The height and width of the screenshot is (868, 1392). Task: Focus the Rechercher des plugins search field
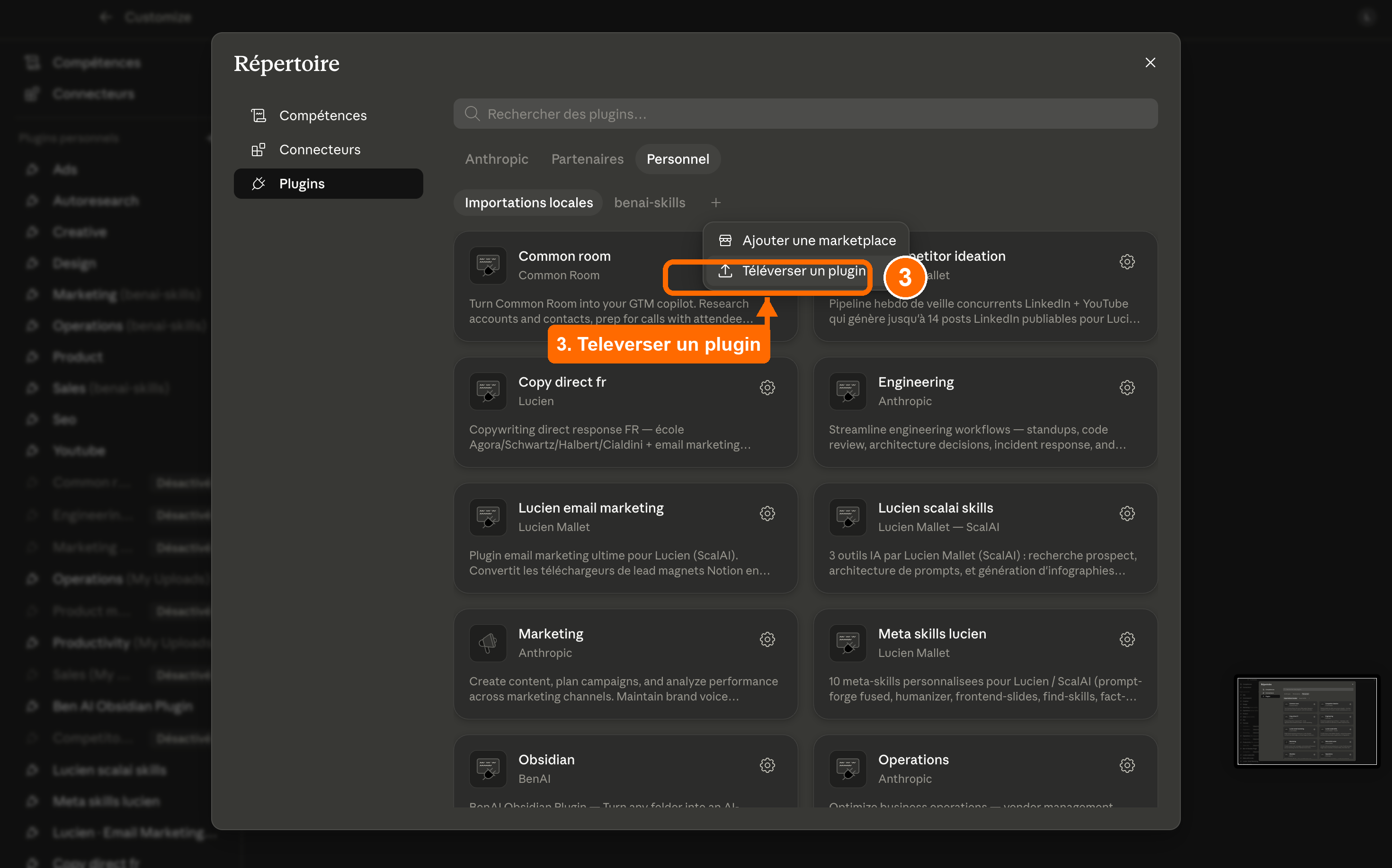coord(805,114)
